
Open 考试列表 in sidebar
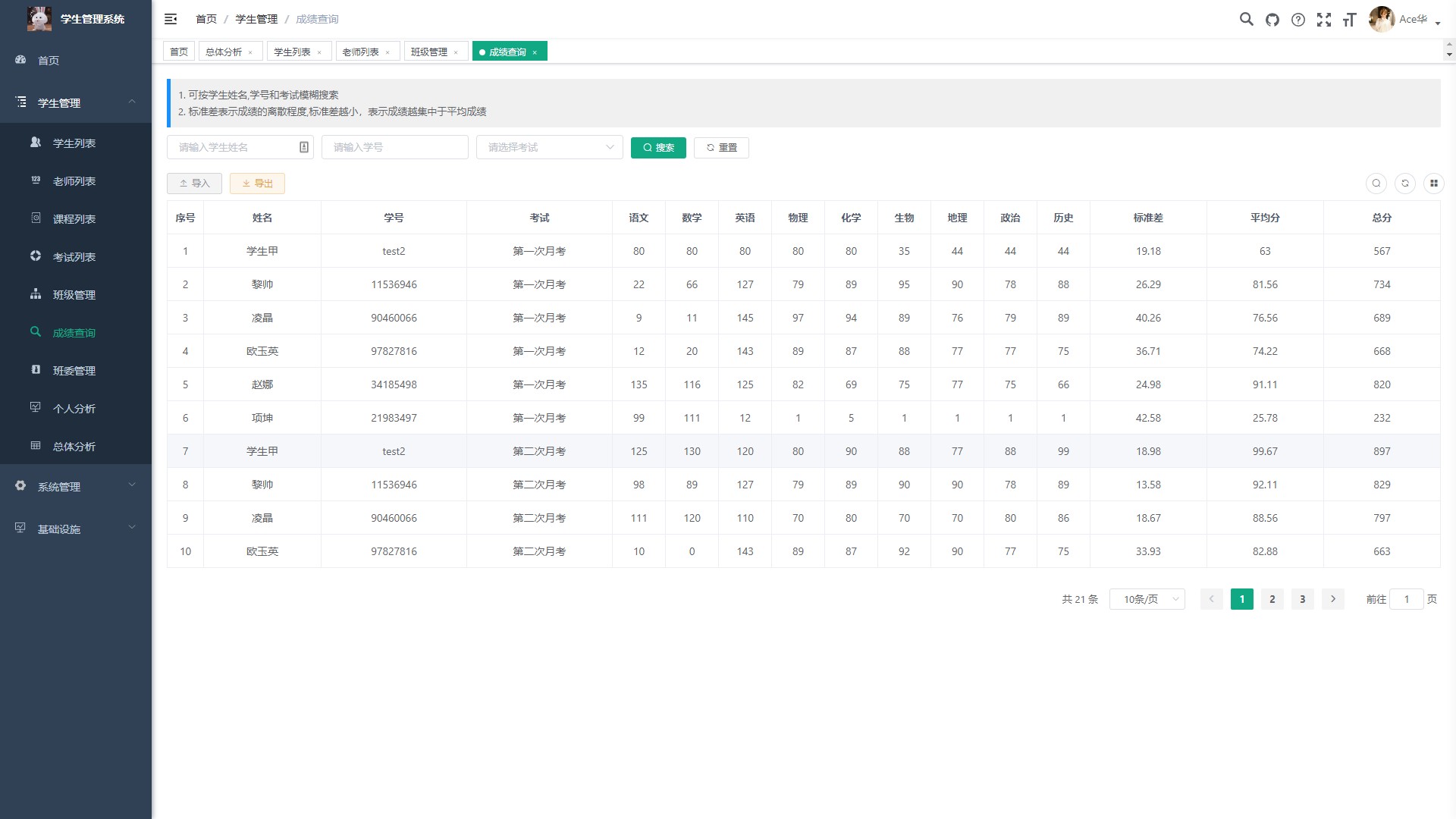click(x=76, y=257)
